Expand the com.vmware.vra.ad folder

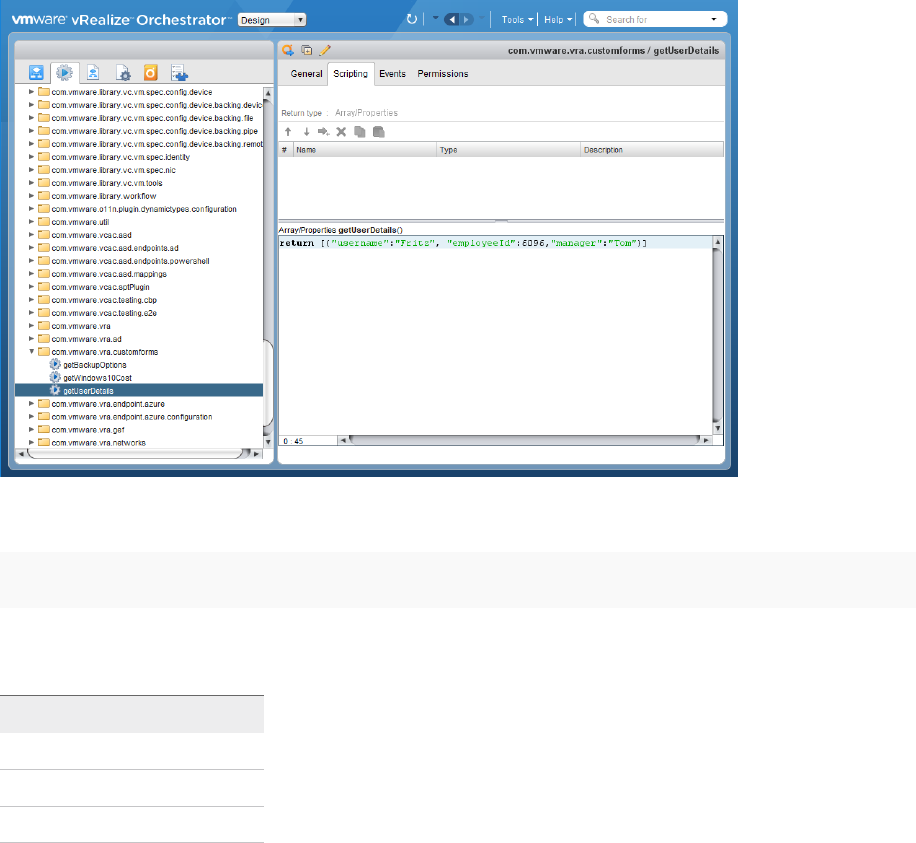(x=32, y=338)
